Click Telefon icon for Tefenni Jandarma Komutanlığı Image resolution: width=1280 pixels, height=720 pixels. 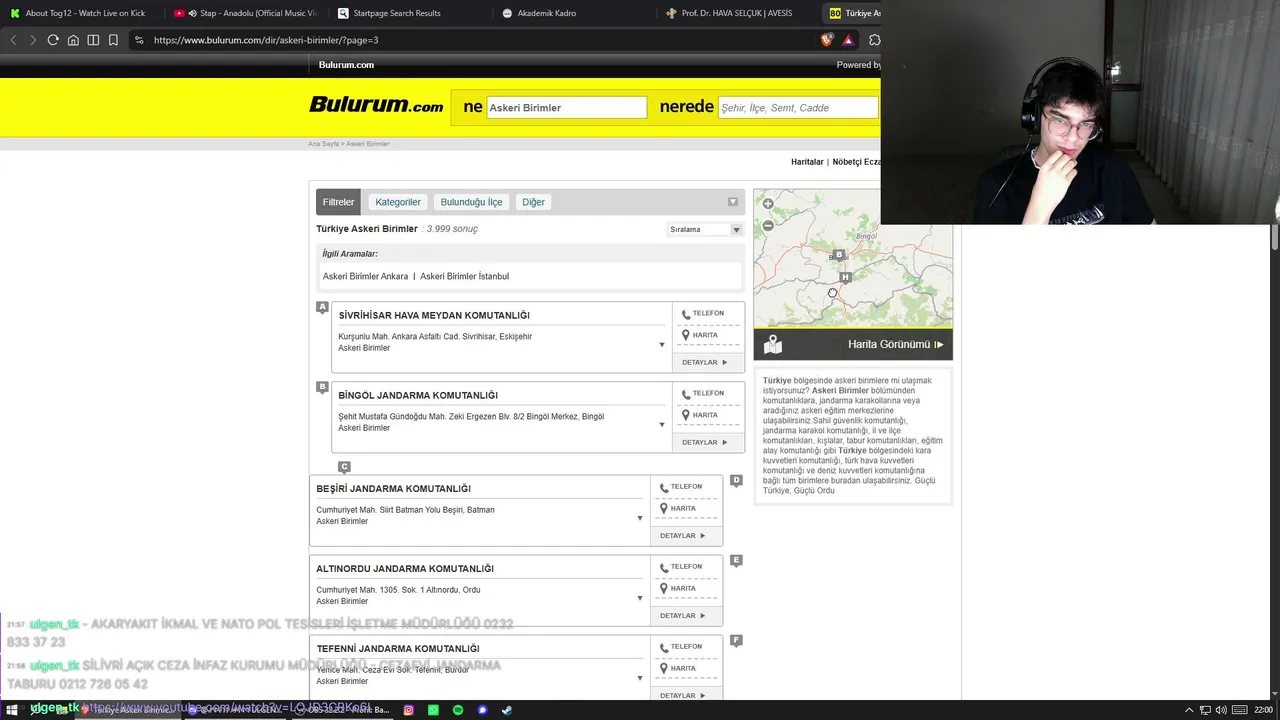664,647
